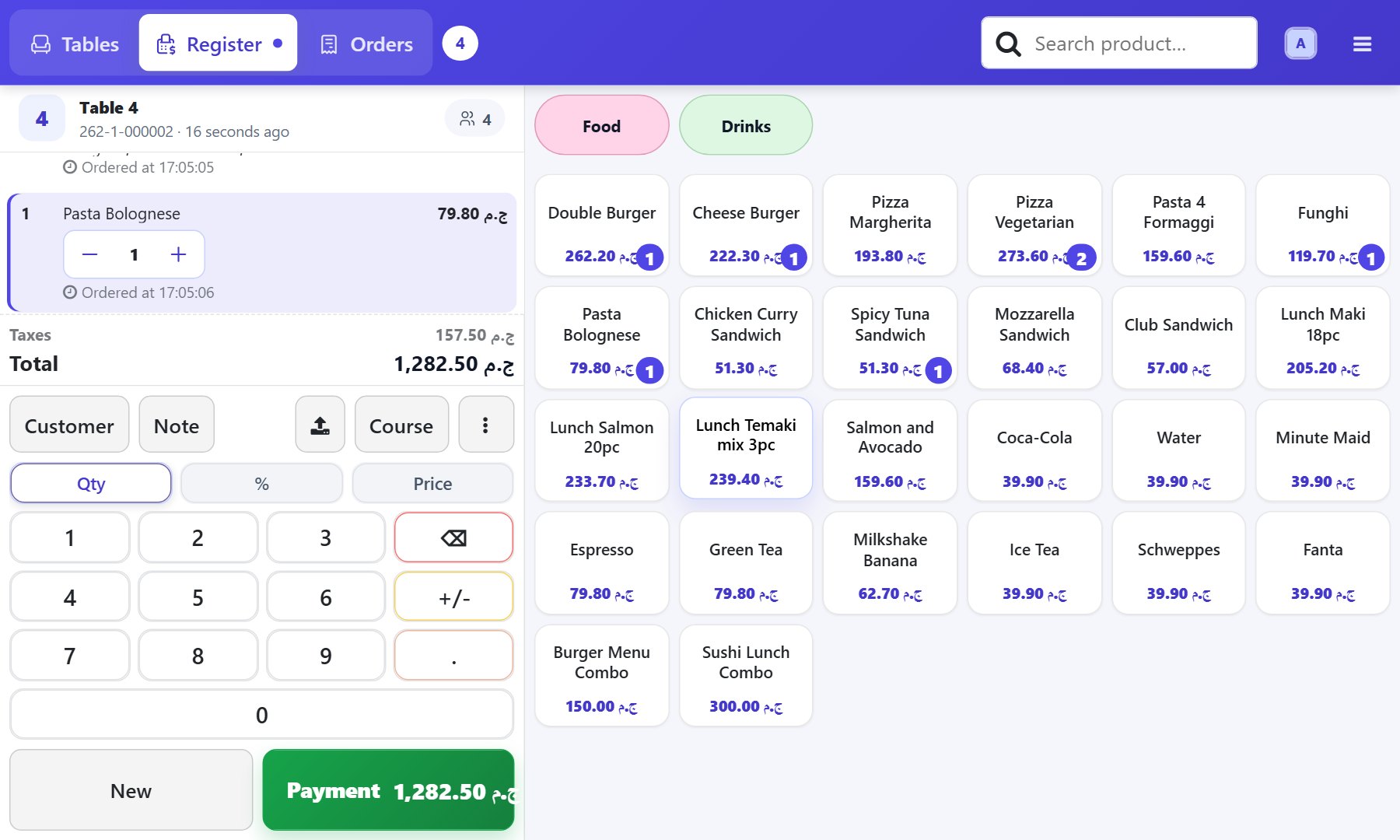The image size is (1400, 840).
Task: Click numpad key 2
Action: pos(198,537)
